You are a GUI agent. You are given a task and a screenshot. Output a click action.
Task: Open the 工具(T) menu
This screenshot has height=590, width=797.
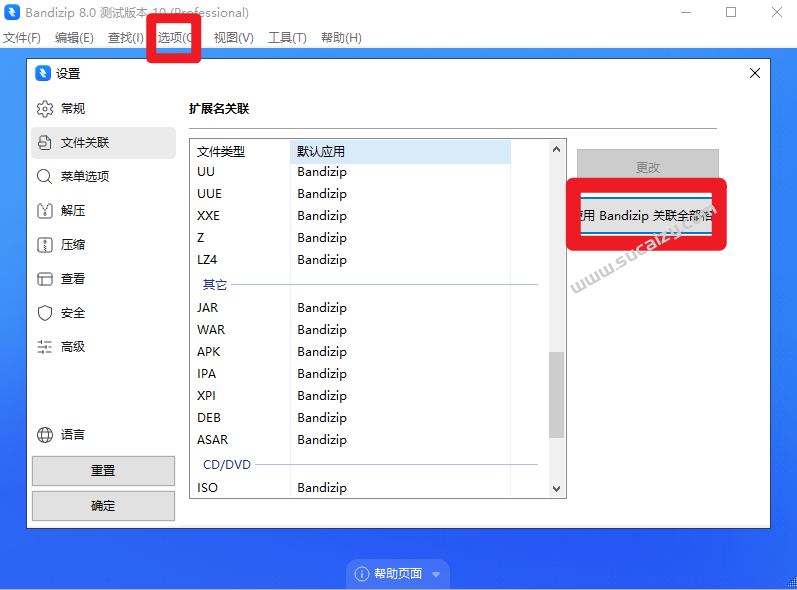pyautogui.click(x=287, y=38)
